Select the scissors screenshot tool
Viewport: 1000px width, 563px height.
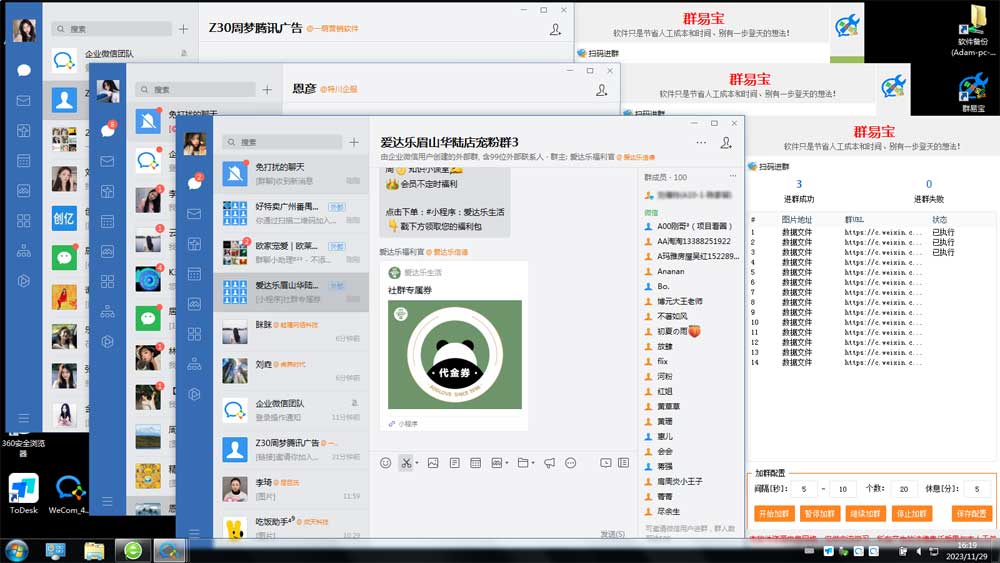405,463
